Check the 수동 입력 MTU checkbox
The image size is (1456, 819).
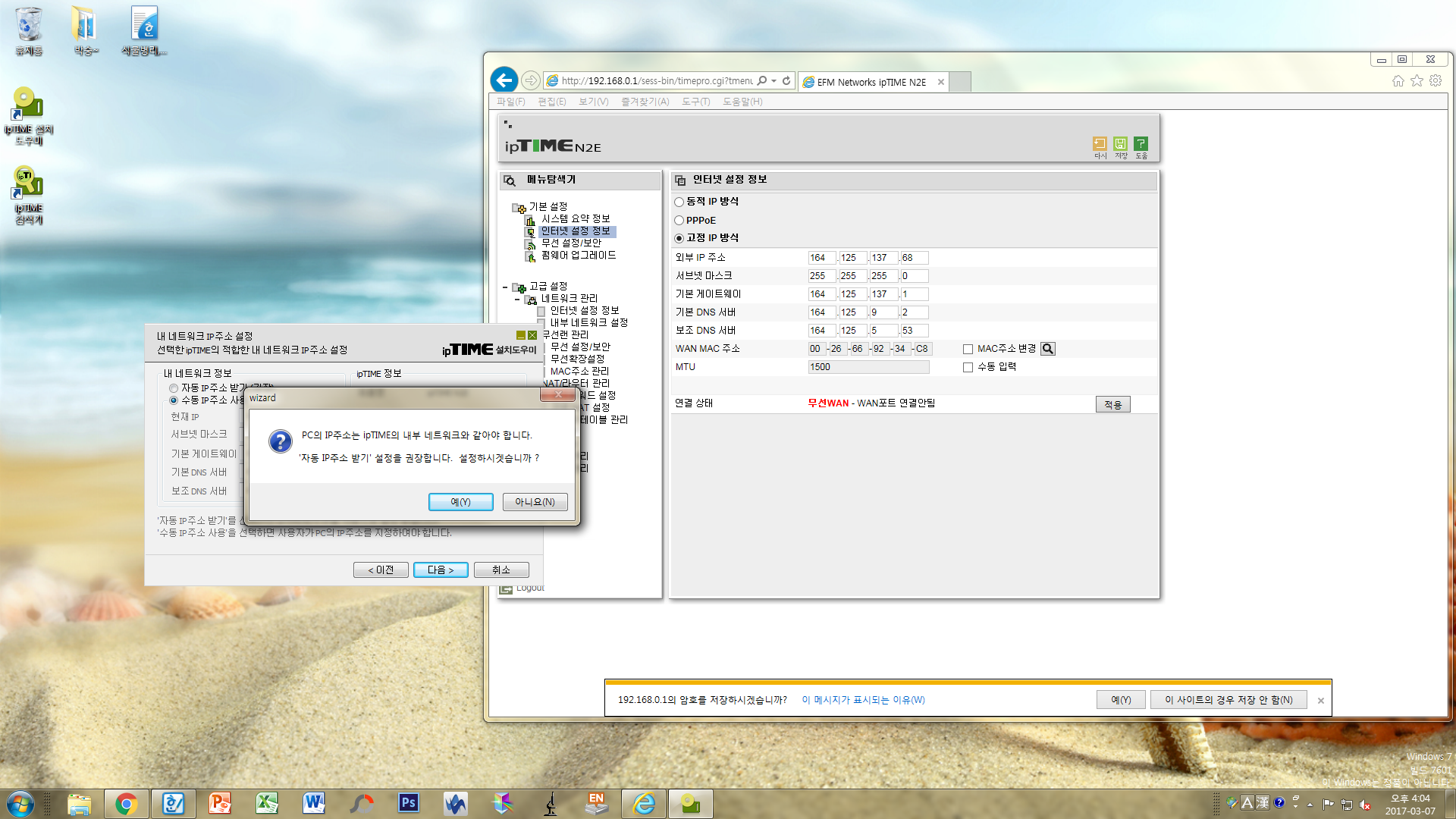point(968,368)
